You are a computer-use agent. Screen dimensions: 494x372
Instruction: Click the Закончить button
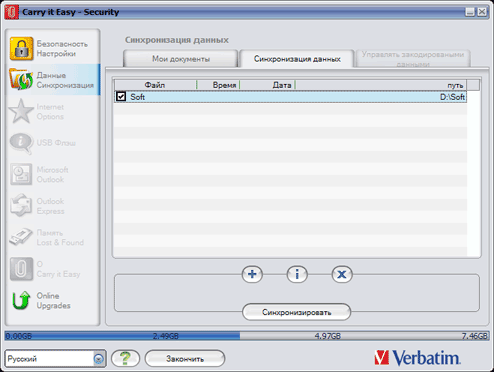[x=185, y=359]
